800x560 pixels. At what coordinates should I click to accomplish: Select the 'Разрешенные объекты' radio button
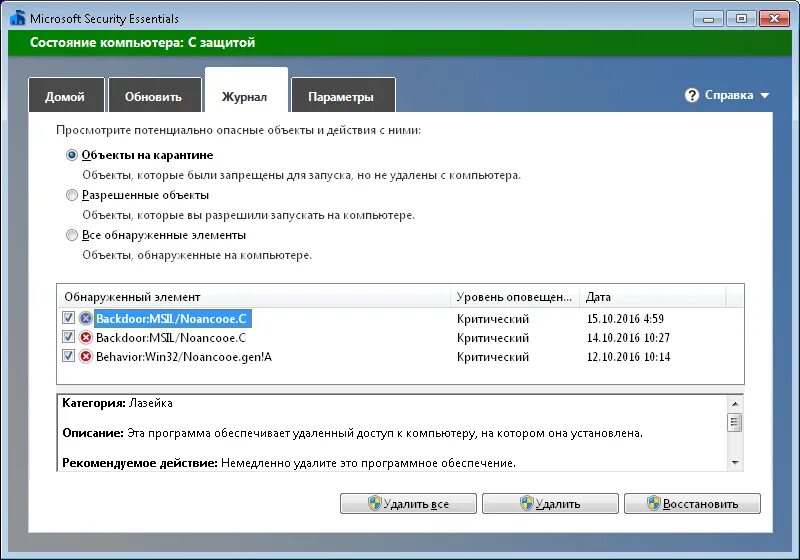(72, 195)
